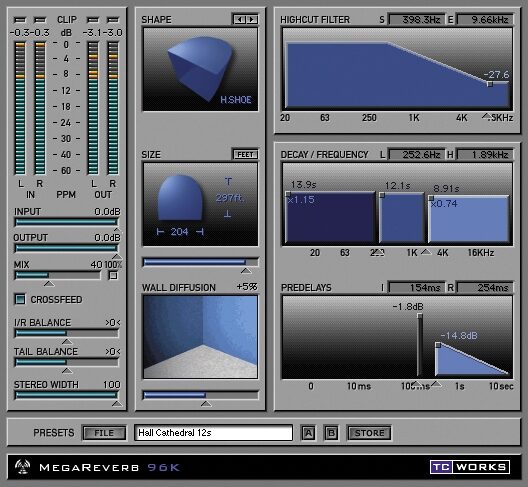Click the H.SHOE room shape preview
Screen dimensions: 528x487
(200, 69)
